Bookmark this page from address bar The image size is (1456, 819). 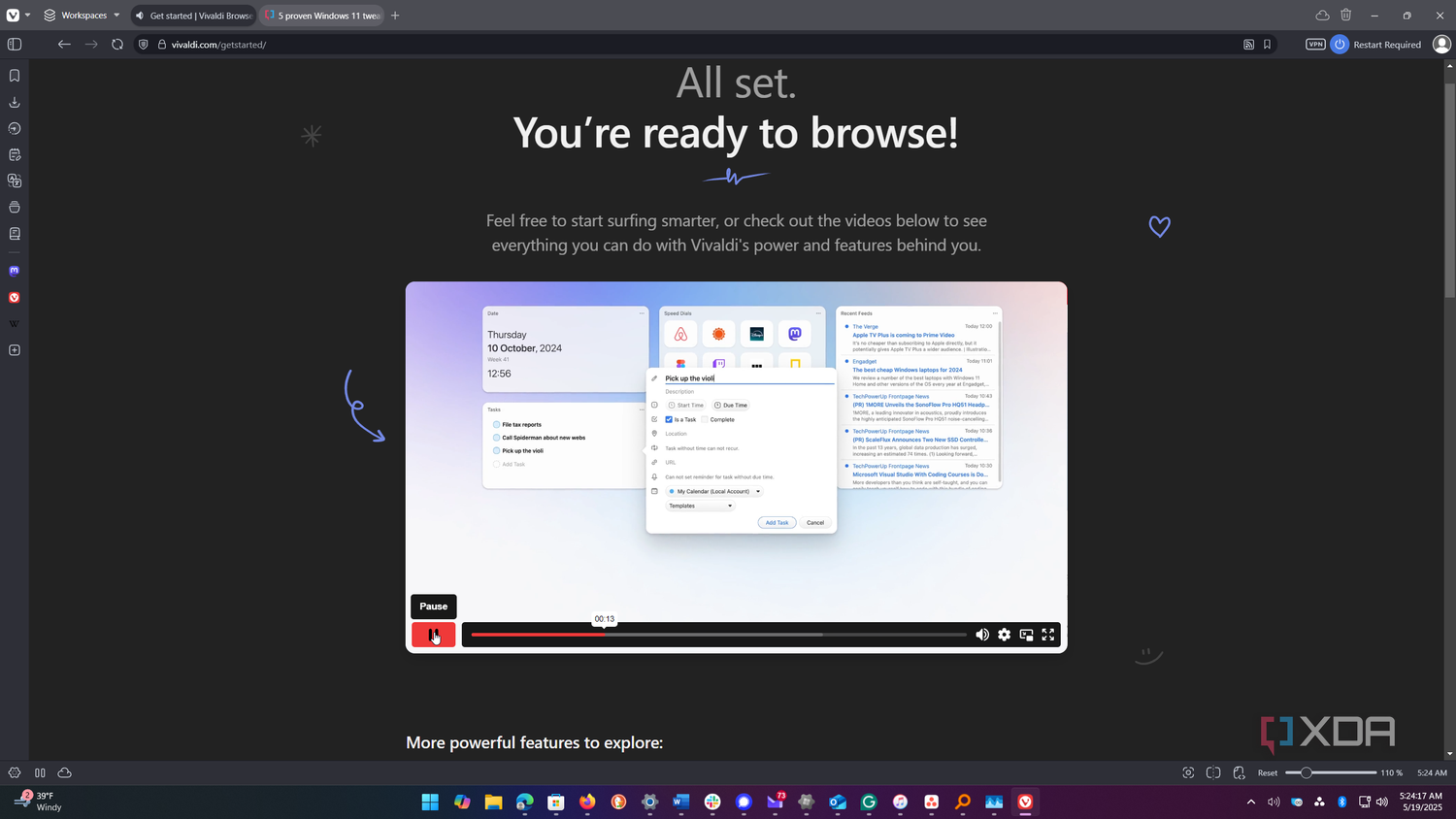click(1267, 45)
